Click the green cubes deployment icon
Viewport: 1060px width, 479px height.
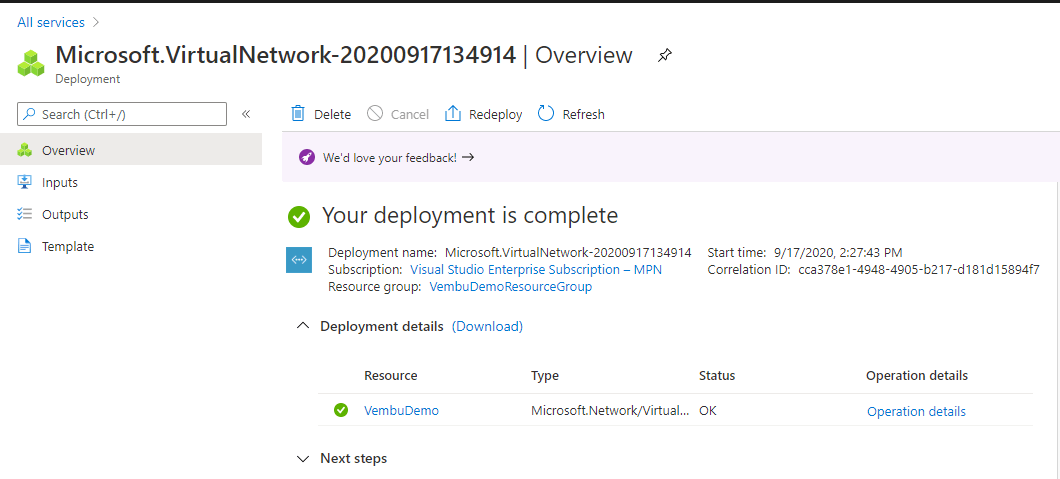point(31,61)
